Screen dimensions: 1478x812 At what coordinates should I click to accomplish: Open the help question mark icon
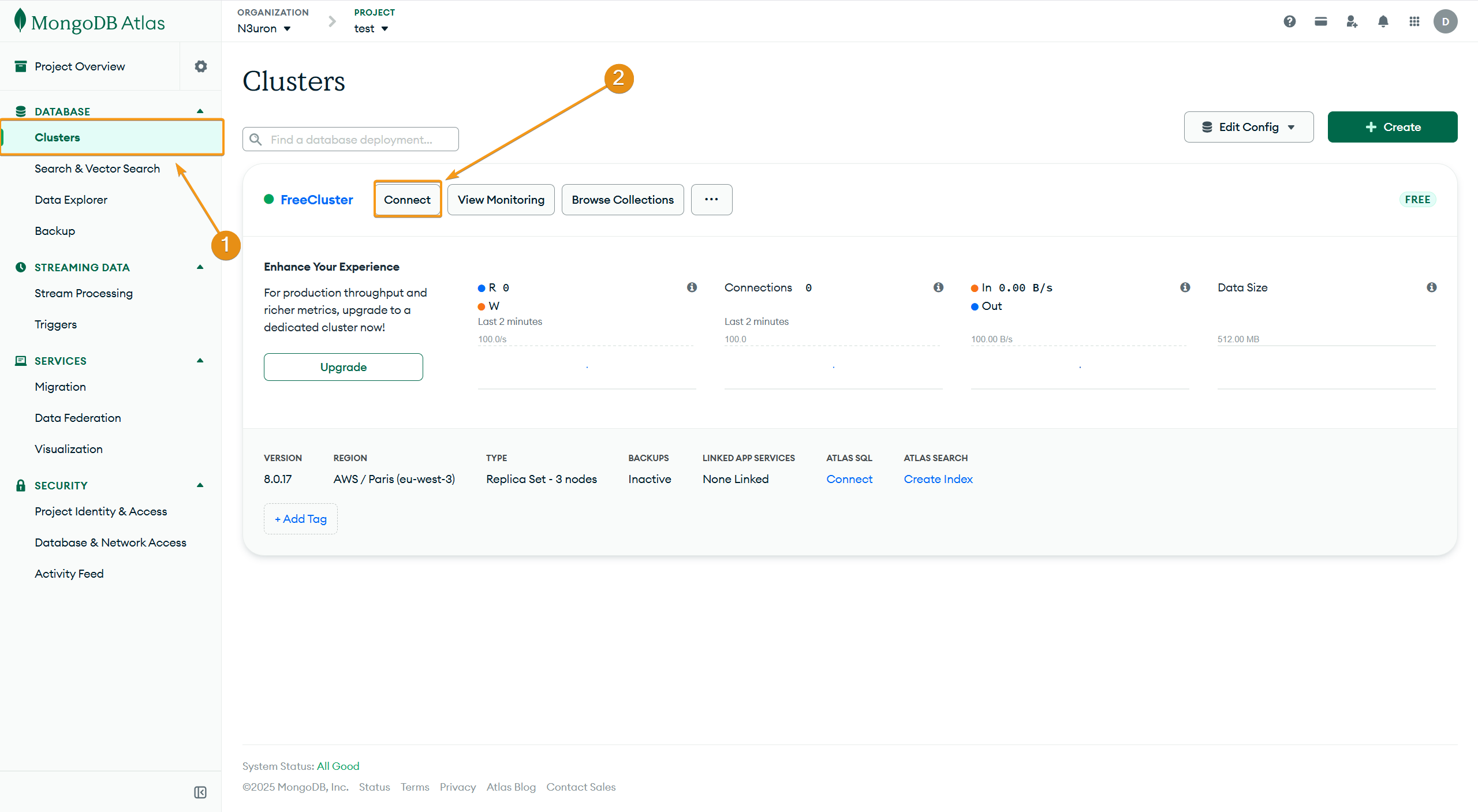pyautogui.click(x=1289, y=21)
